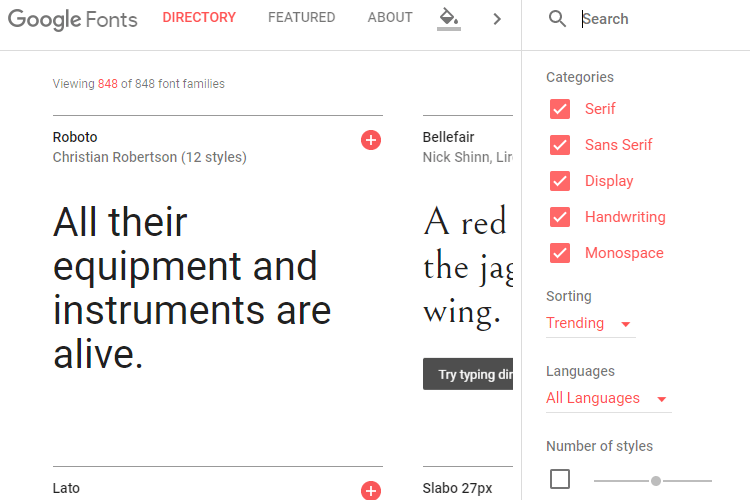The width and height of the screenshot is (750, 500).
Task: Open the Trending sorting dropdown
Action: point(591,323)
